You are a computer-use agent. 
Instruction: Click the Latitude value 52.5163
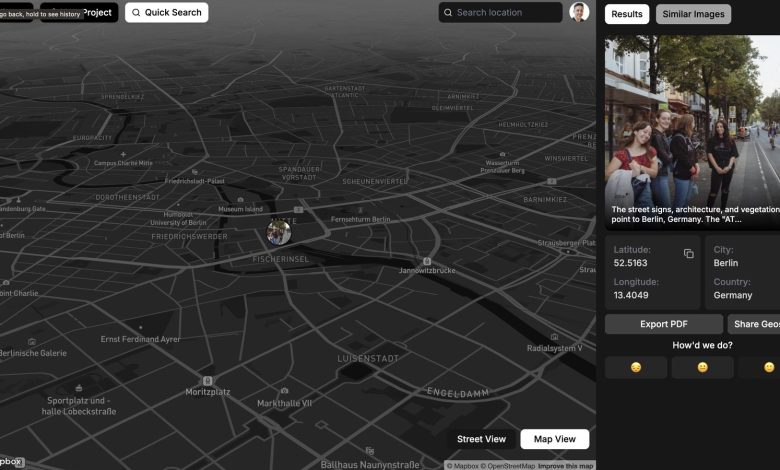[630, 263]
